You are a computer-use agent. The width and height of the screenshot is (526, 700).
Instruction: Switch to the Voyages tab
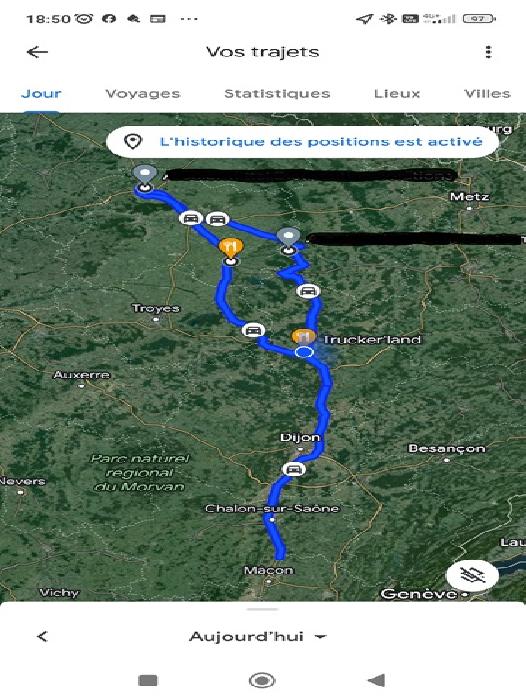click(143, 94)
